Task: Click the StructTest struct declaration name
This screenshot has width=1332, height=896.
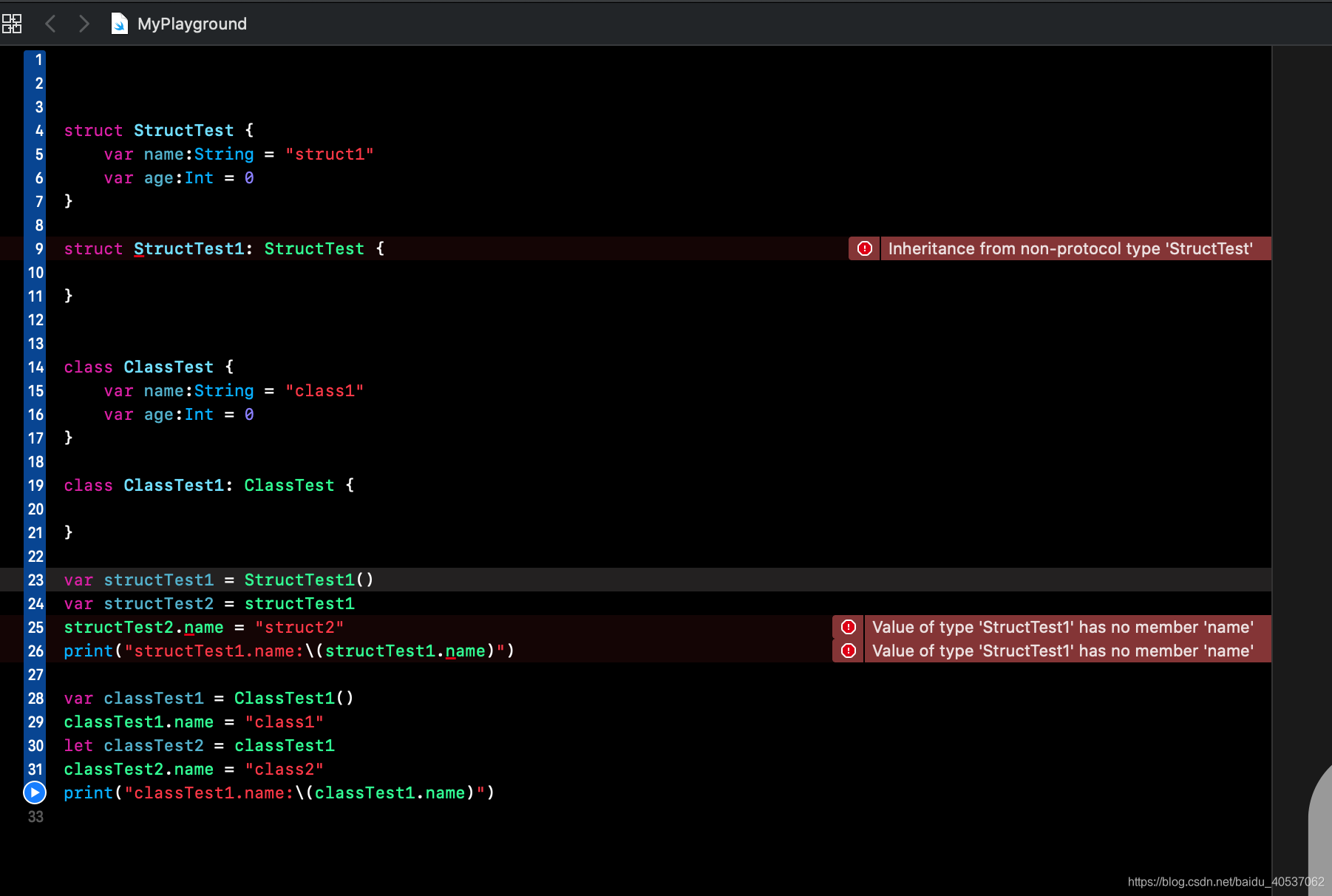Action: [183, 131]
